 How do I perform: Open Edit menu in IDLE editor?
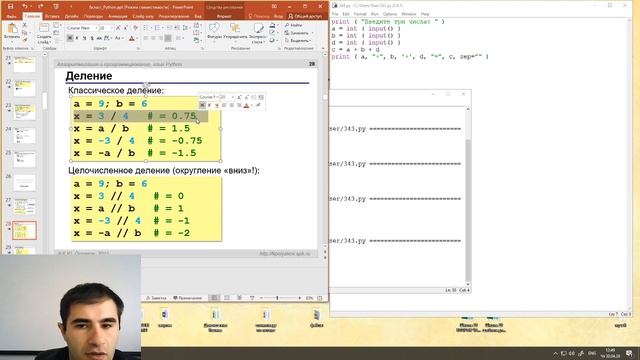click(346, 14)
